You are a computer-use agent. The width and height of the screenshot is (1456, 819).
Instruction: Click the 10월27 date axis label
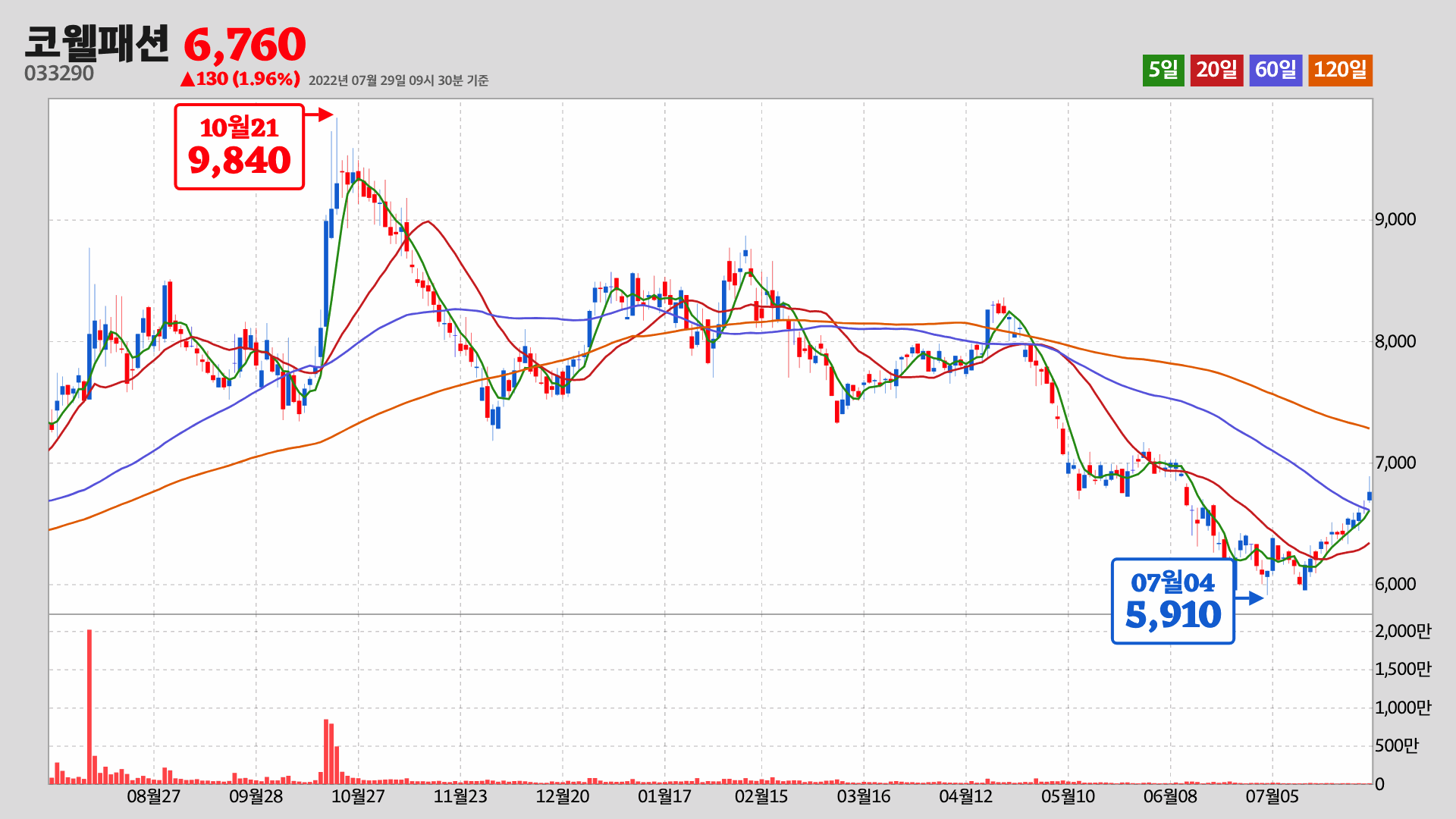click(358, 797)
